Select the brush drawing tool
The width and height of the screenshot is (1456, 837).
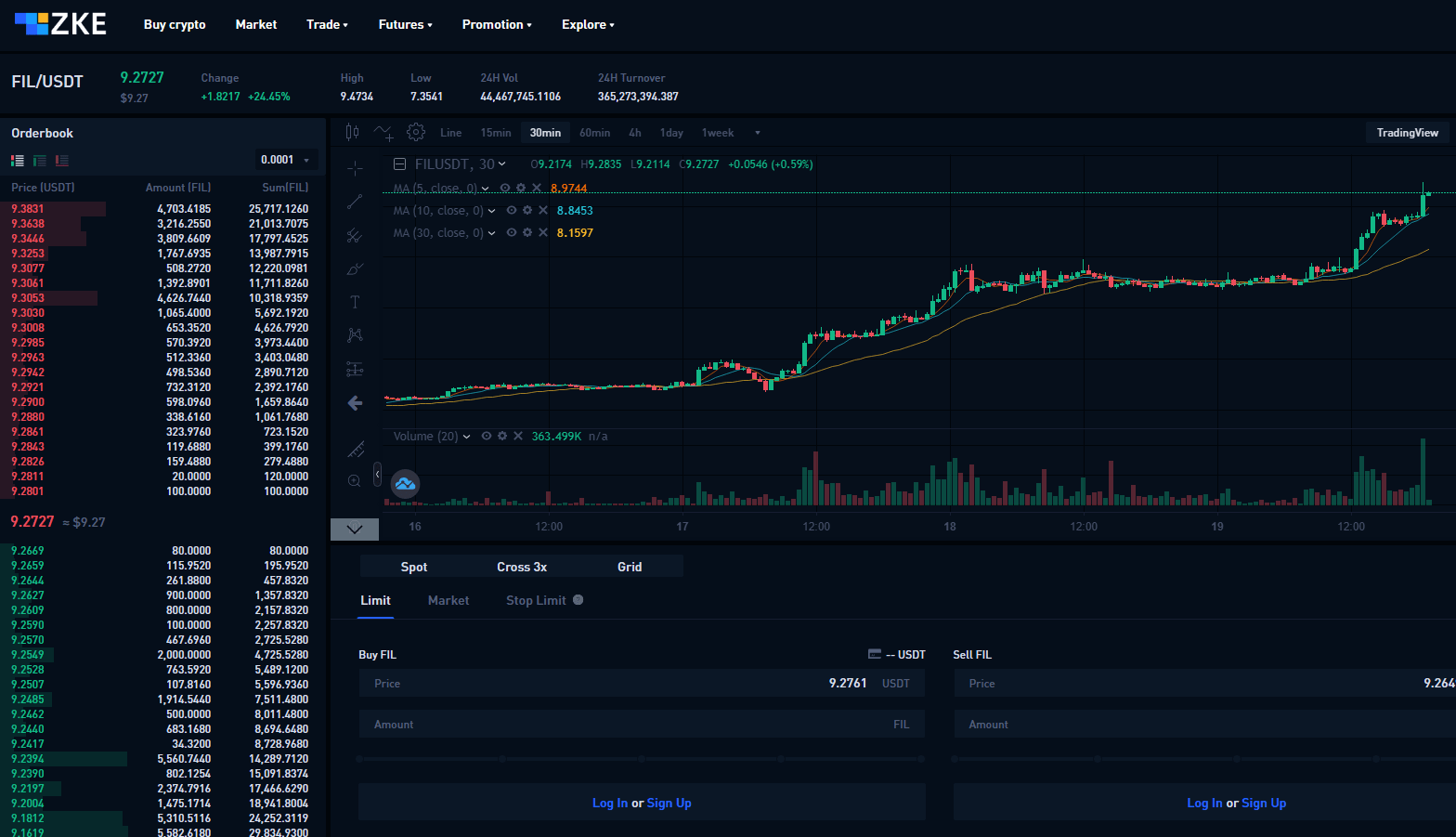tap(355, 268)
